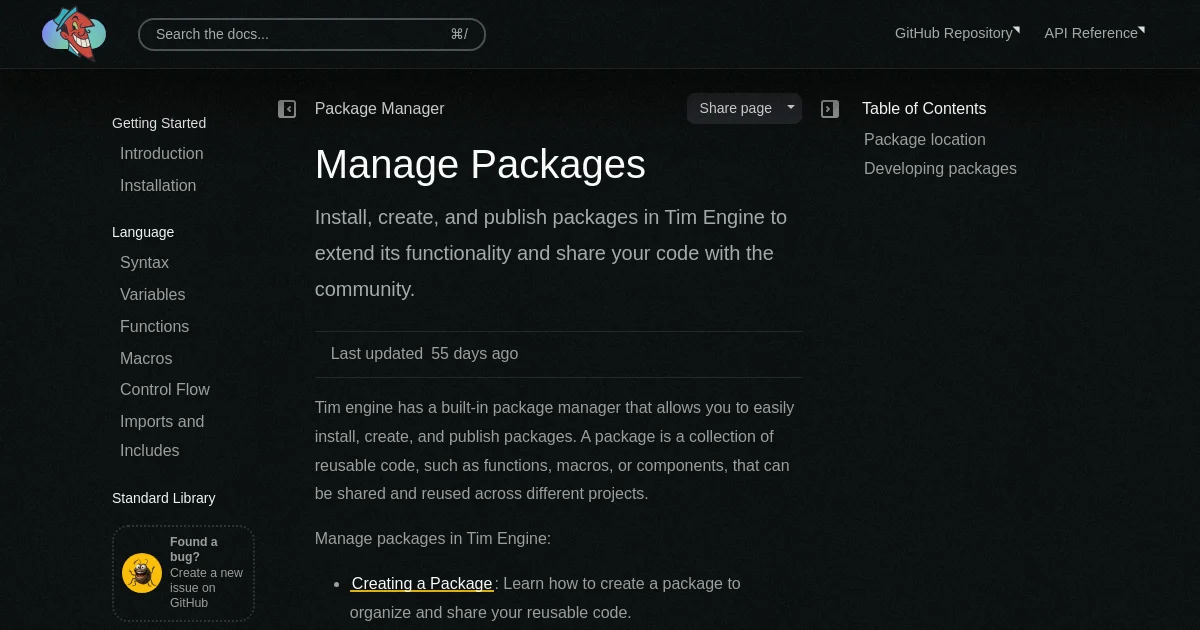Select Functions in the sidebar
The width and height of the screenshot is (1200, 630).
tap(155, 326)
